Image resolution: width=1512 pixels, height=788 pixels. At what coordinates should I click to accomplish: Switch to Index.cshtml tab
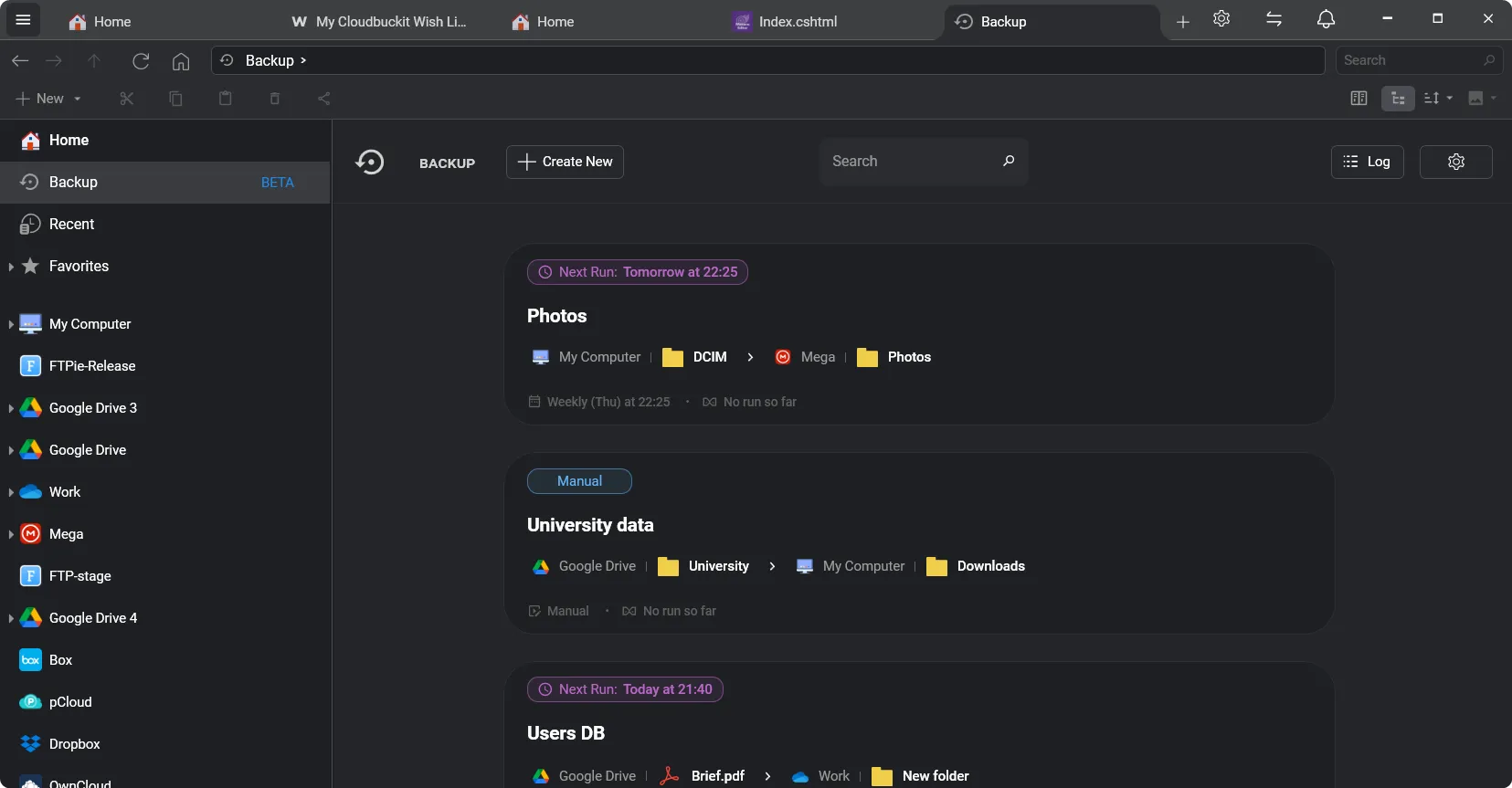[x=785, y=21]
